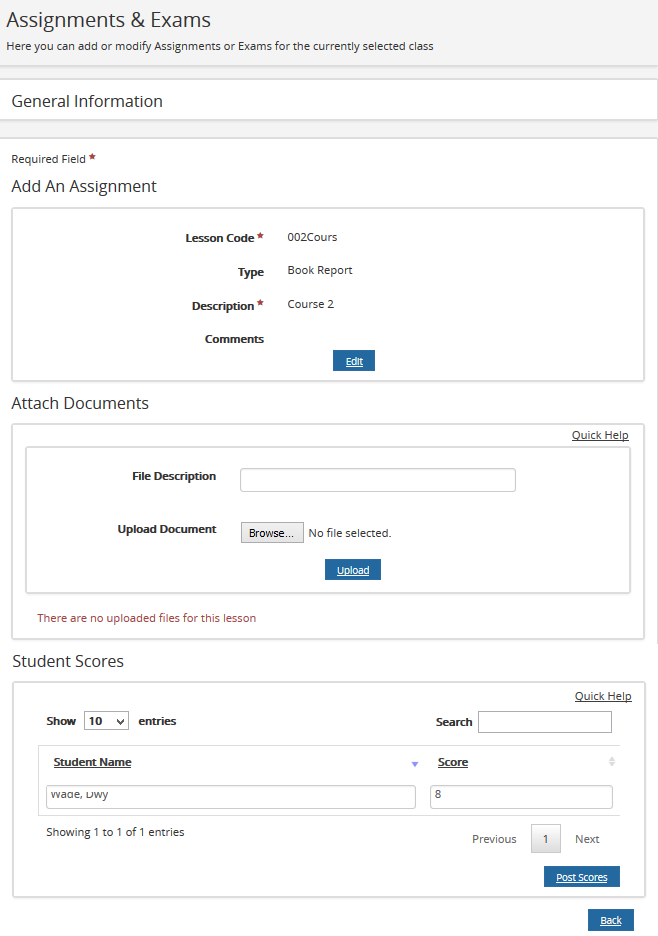This screenshot has height=936, width=658.
Task: Click the Student Name sort arrow icon
Action: coord(414,764)
